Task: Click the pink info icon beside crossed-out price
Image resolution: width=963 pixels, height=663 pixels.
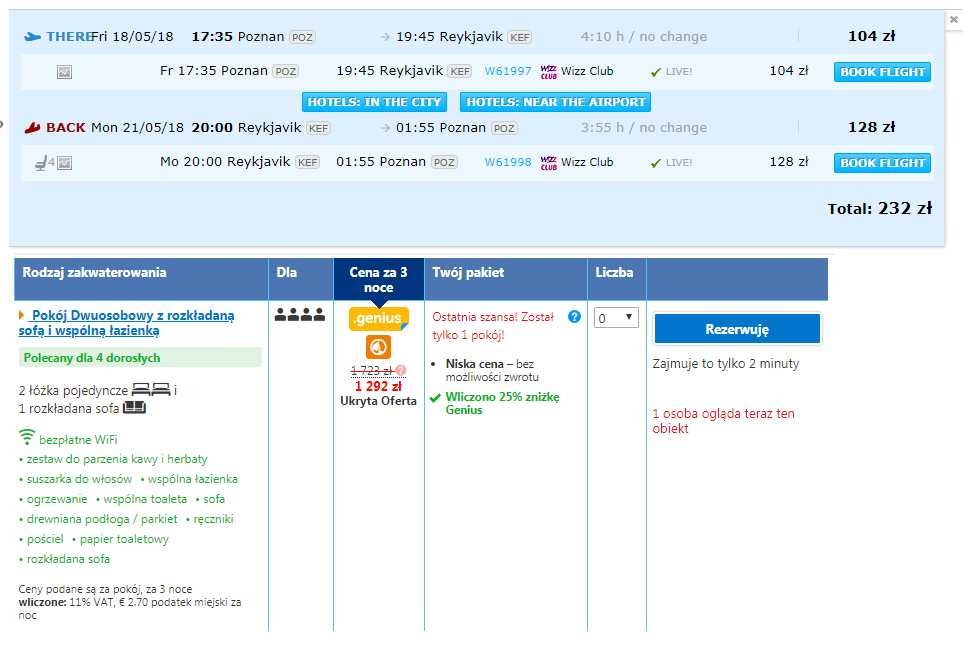Action: tap(400, 370)
